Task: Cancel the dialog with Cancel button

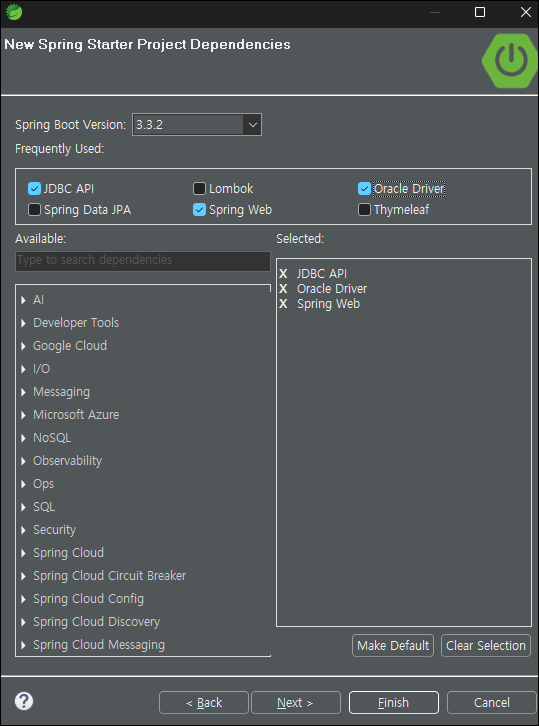Action: click(491, 702)
